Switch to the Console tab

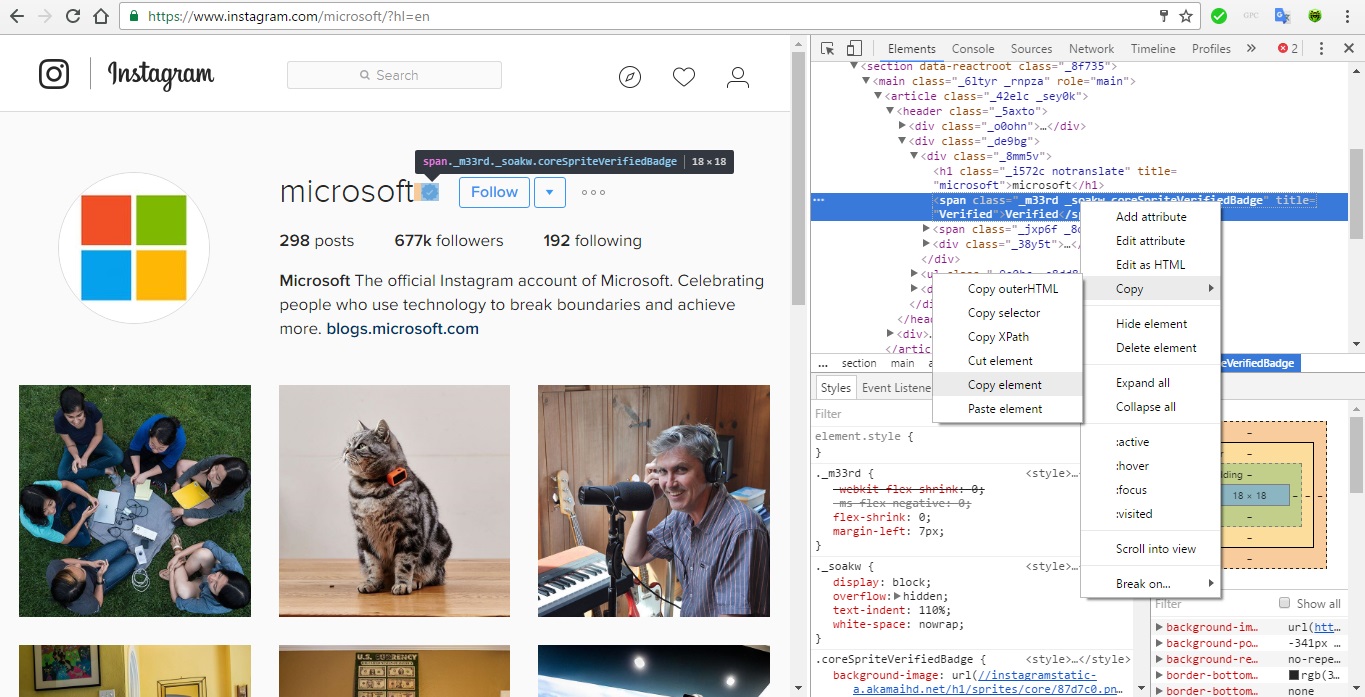click(x=973, y=49)
